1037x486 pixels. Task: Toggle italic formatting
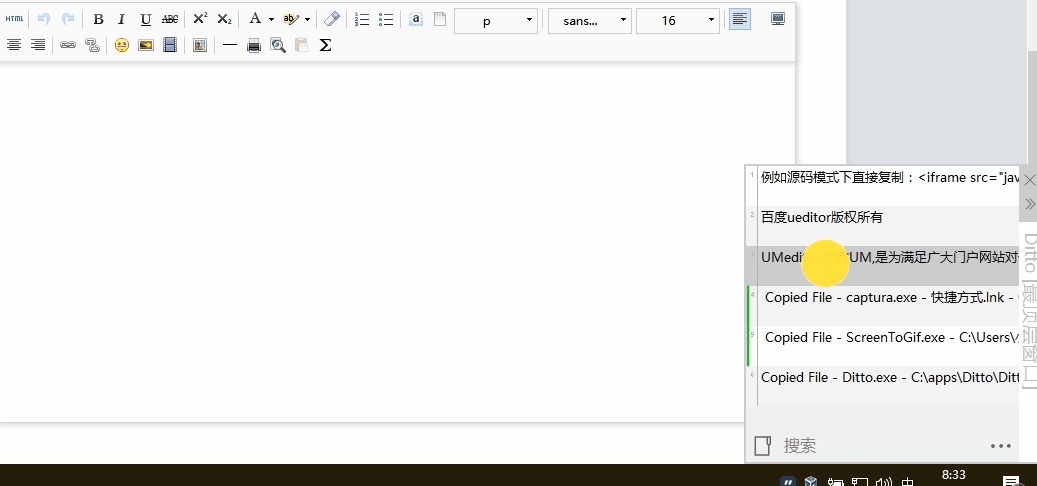point(122,19)
